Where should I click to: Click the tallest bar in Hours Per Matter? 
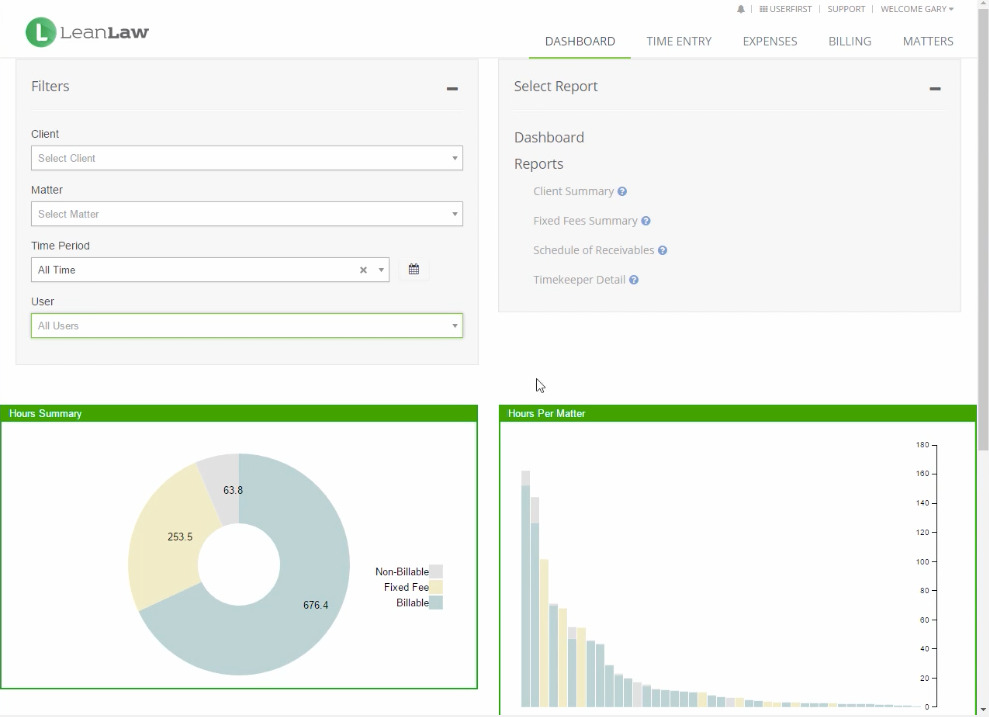pos(525,588)
